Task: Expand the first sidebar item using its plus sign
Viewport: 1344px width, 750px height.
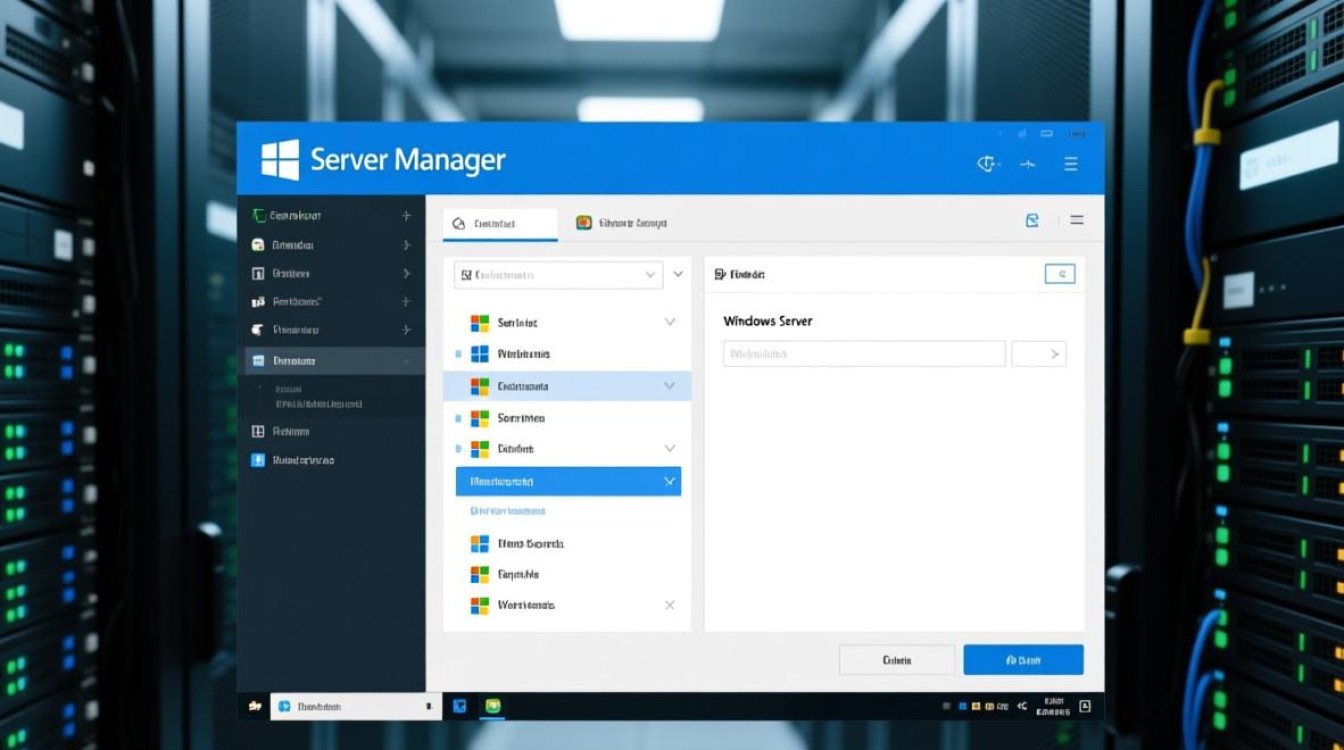Action: pyautogui.click(x=406, y=215)
